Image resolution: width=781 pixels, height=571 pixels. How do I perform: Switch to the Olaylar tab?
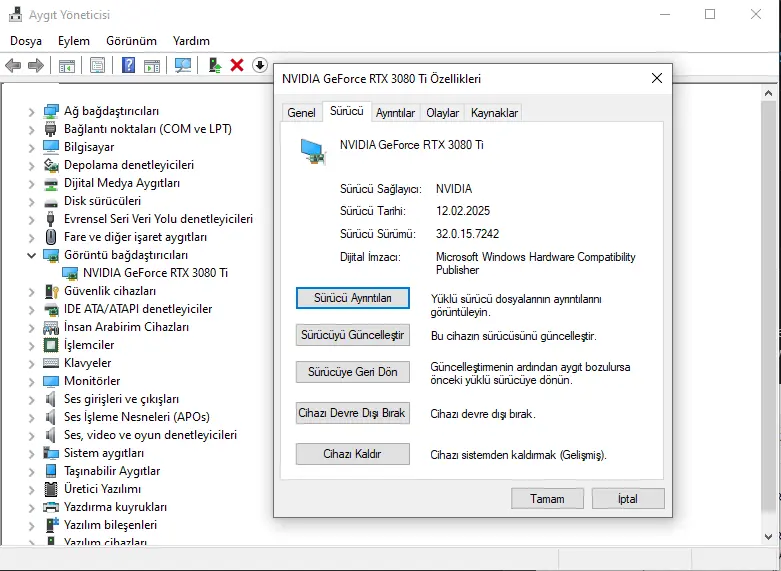442,113
